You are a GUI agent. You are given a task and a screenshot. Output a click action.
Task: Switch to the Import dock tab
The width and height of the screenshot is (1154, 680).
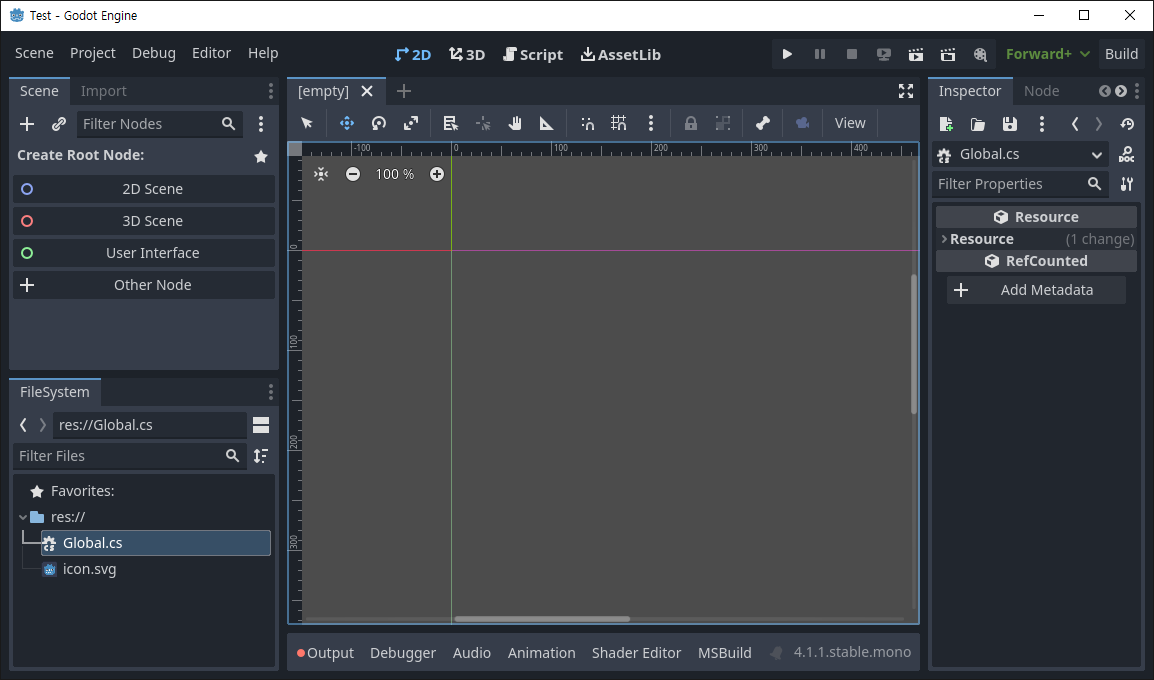click(103, 91)
